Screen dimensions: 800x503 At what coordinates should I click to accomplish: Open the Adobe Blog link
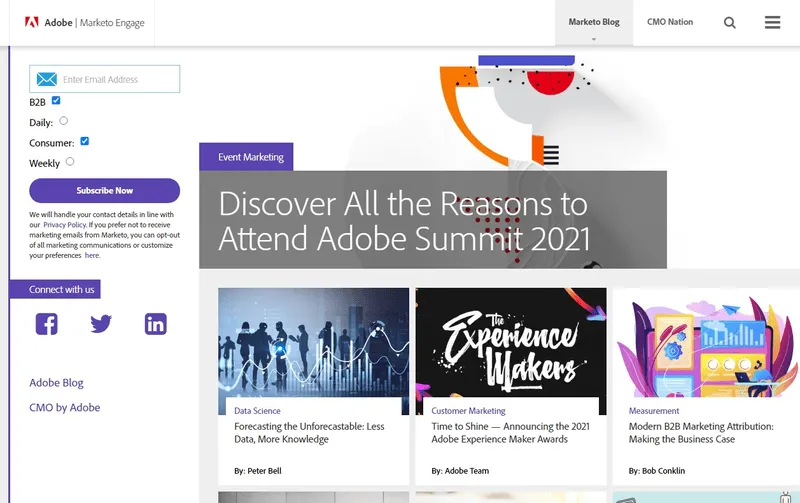click(x=56, y=383)
